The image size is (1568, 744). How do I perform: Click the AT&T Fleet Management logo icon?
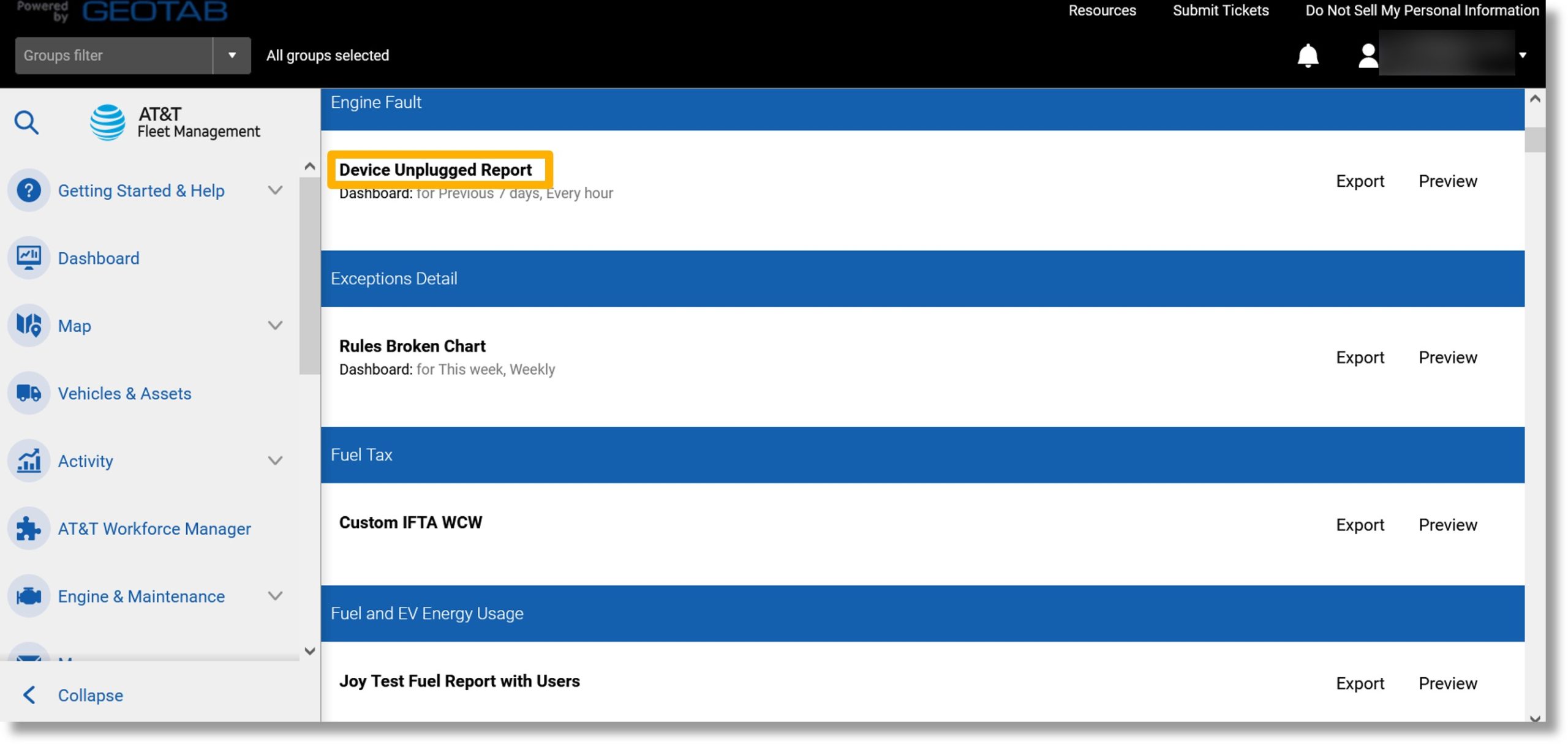point(107,122)
